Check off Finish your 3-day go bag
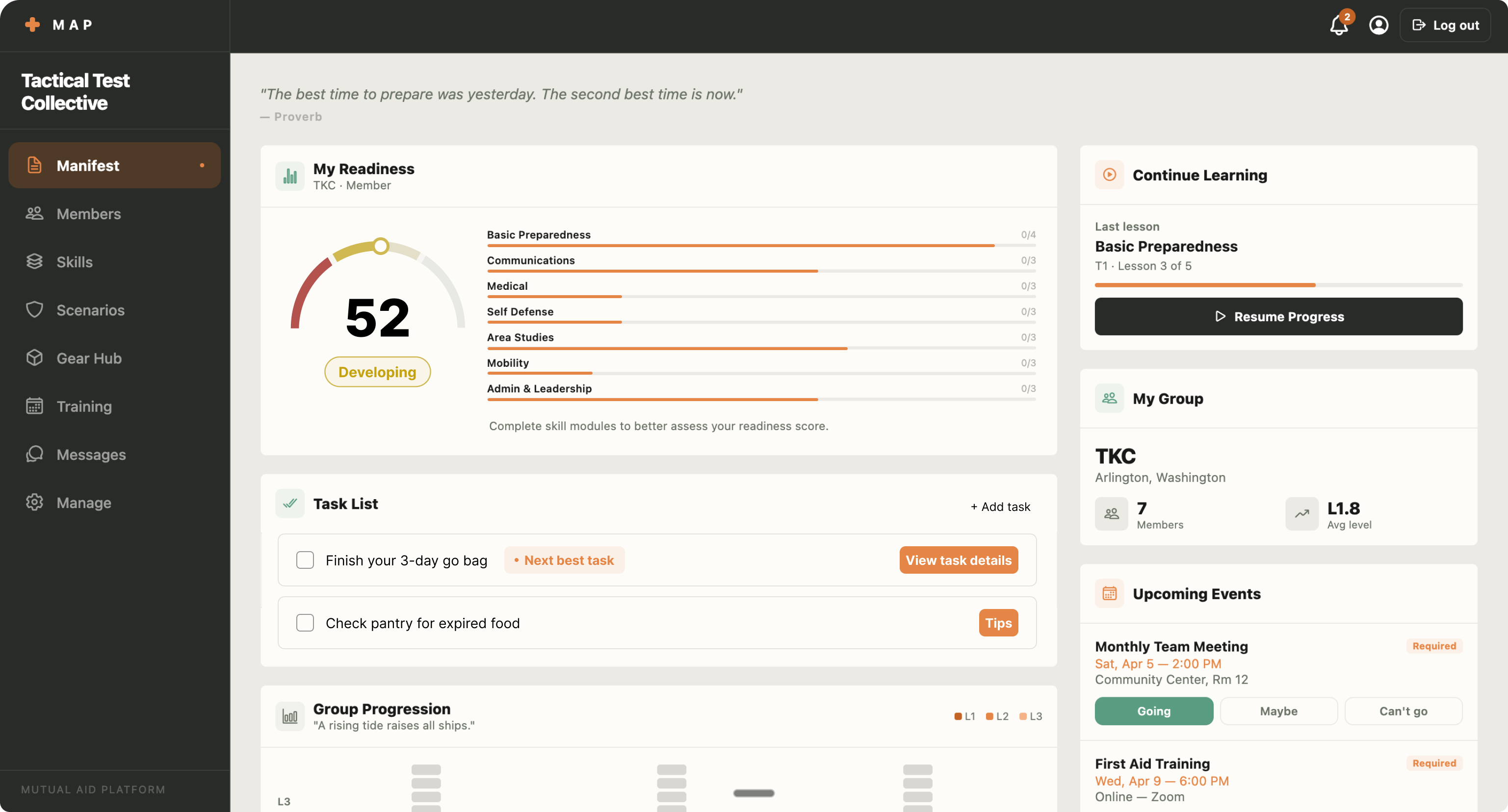 click(x=305, y=560)
